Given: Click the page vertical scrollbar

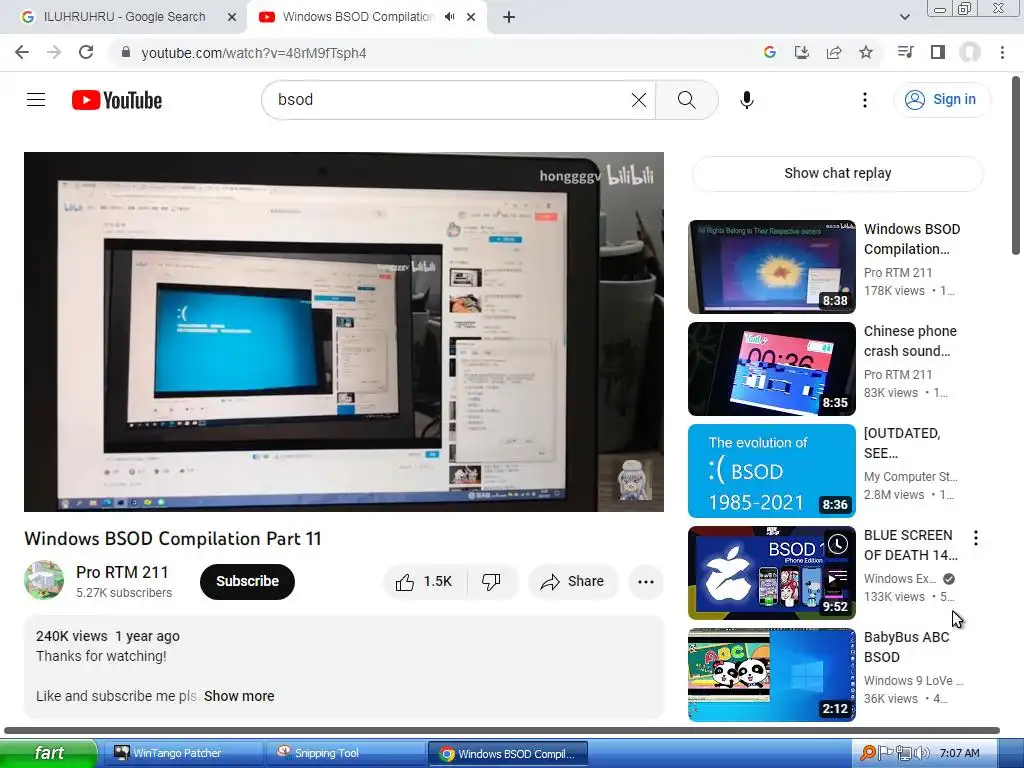Looking at the screenshot, I should pos(1016,167).
